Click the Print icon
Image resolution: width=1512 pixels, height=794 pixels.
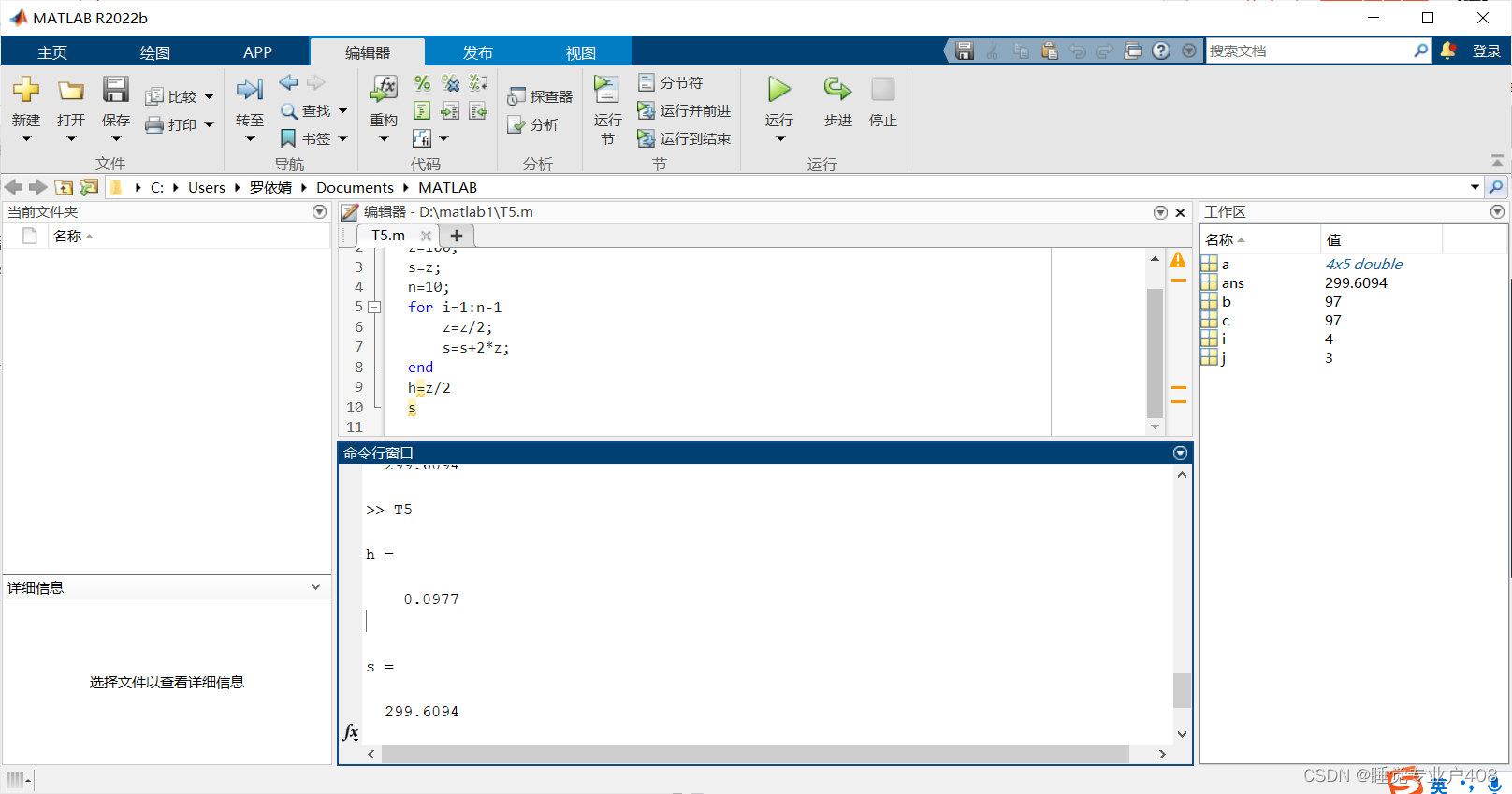[x=154, y=124]
